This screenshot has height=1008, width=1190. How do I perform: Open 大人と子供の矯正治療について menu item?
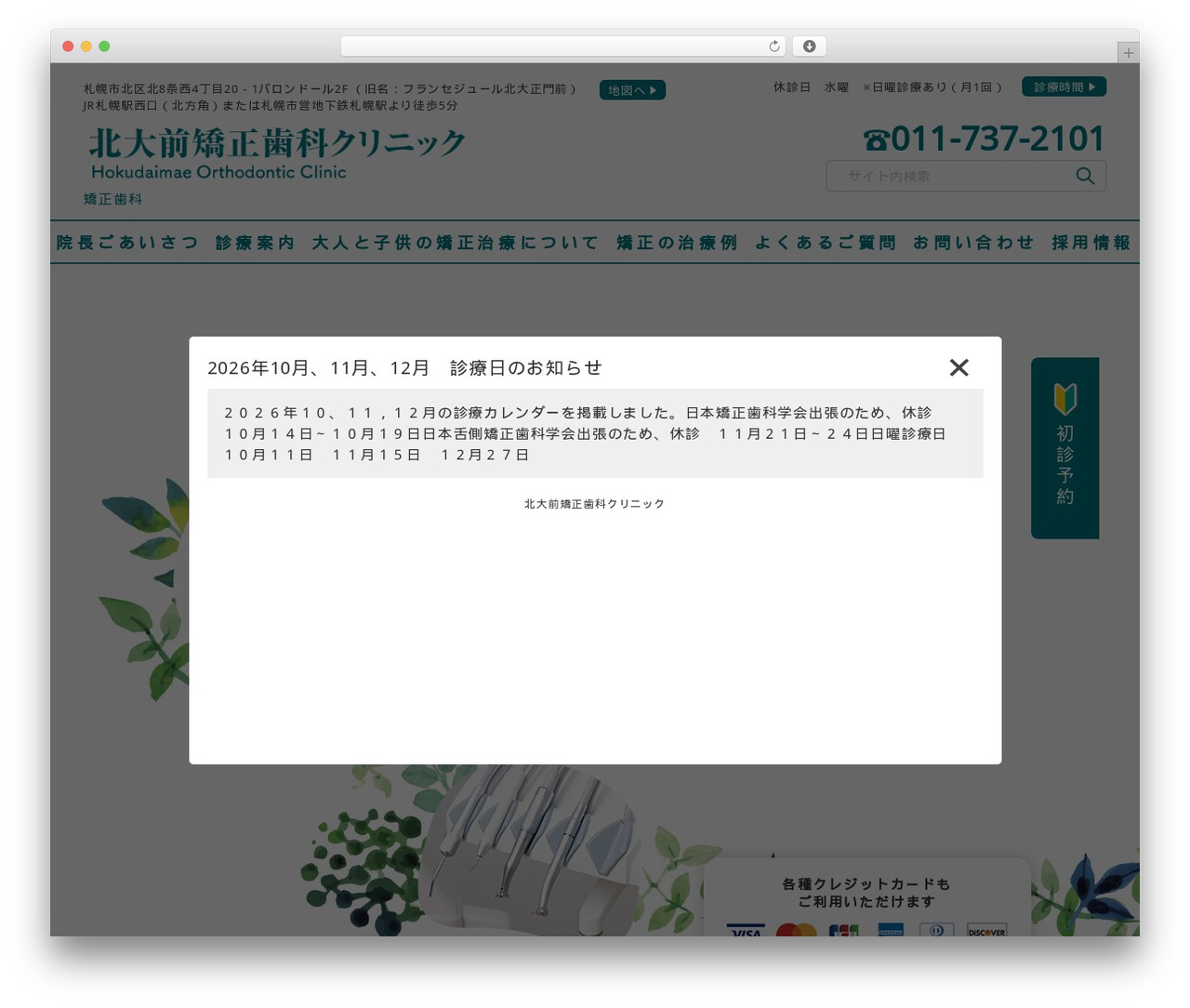pyautogui.click(x=456, y=243)
